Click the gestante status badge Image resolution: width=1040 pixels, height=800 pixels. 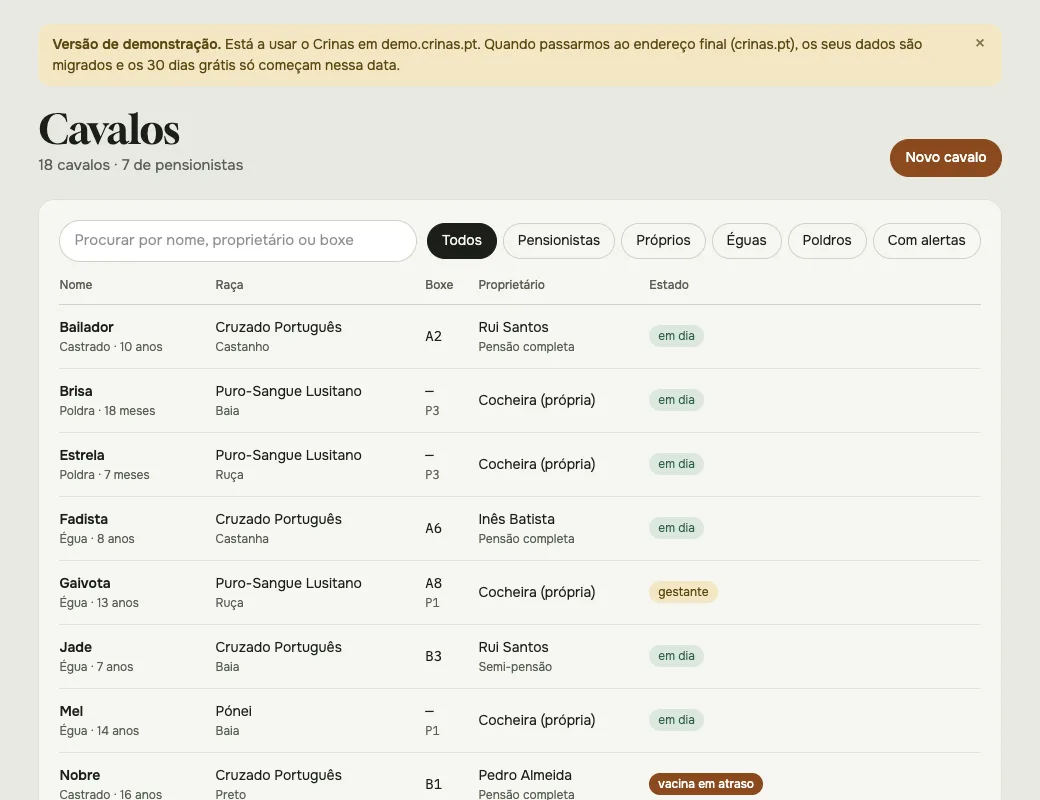(x=683, y=592)
